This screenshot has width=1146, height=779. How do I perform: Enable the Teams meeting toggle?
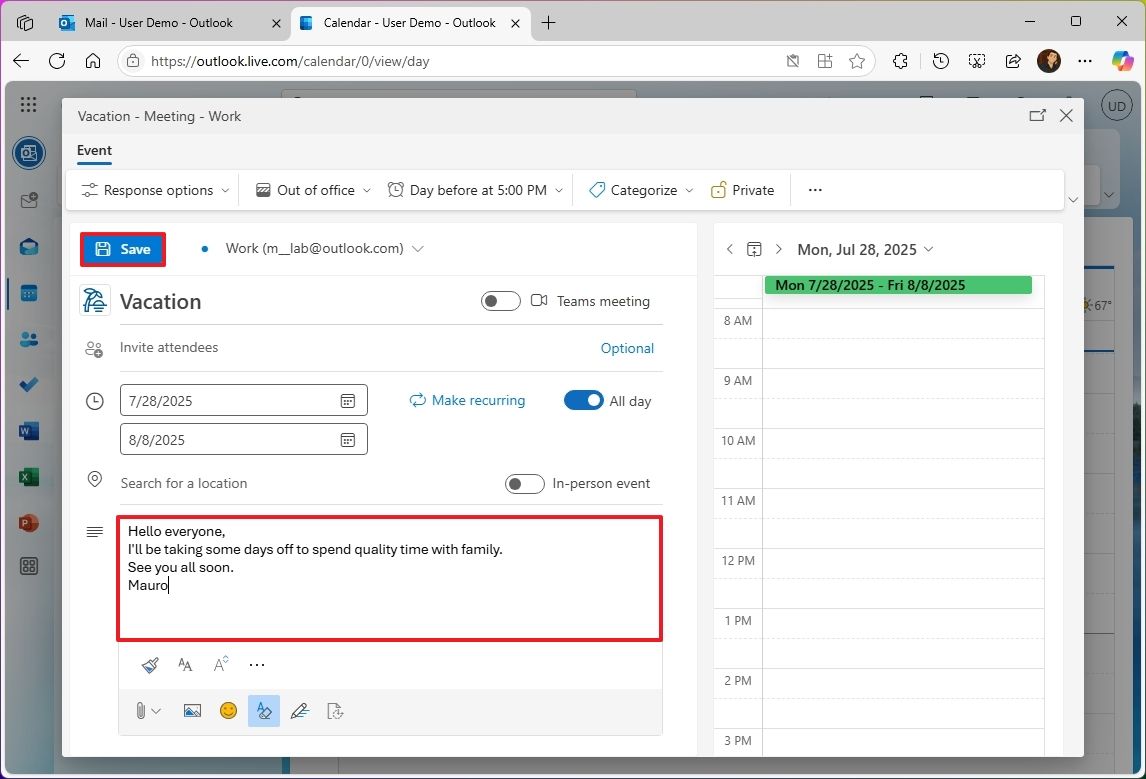point(500,300)
